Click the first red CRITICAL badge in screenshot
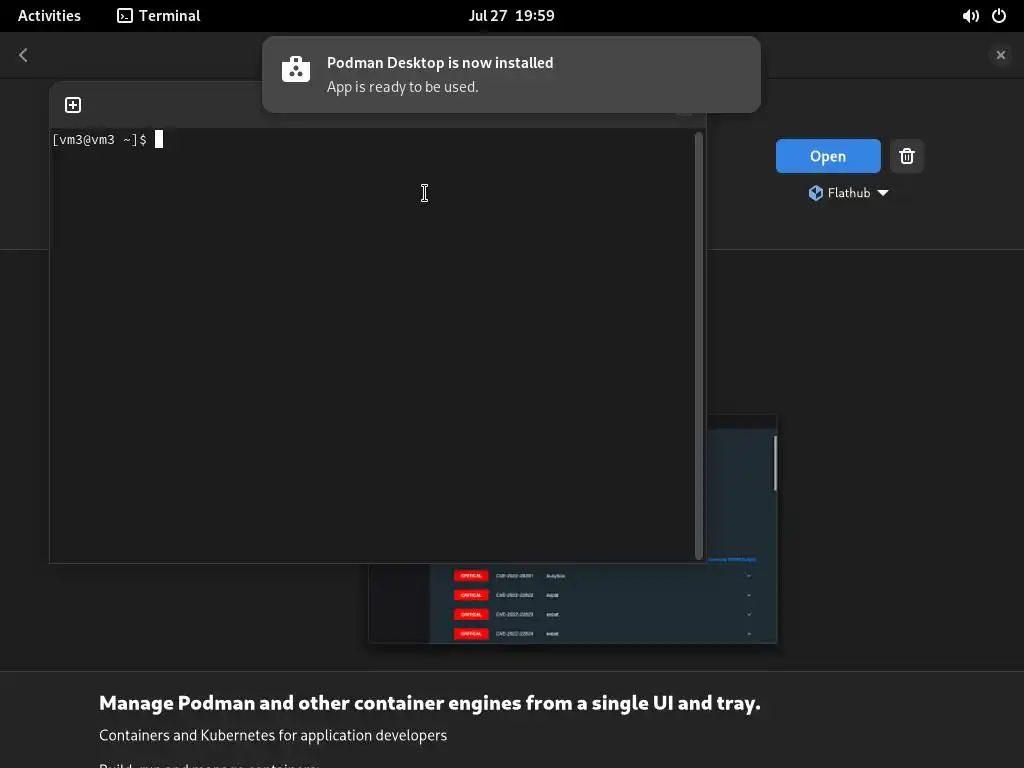1024x768 pixels. click(x=471, y=576)
